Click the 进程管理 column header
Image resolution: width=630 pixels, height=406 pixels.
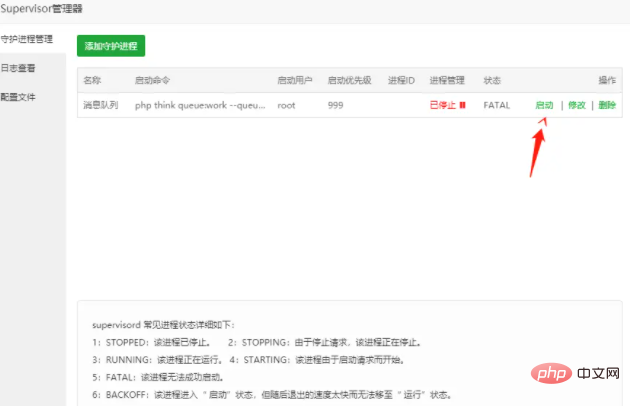point(447,80)
